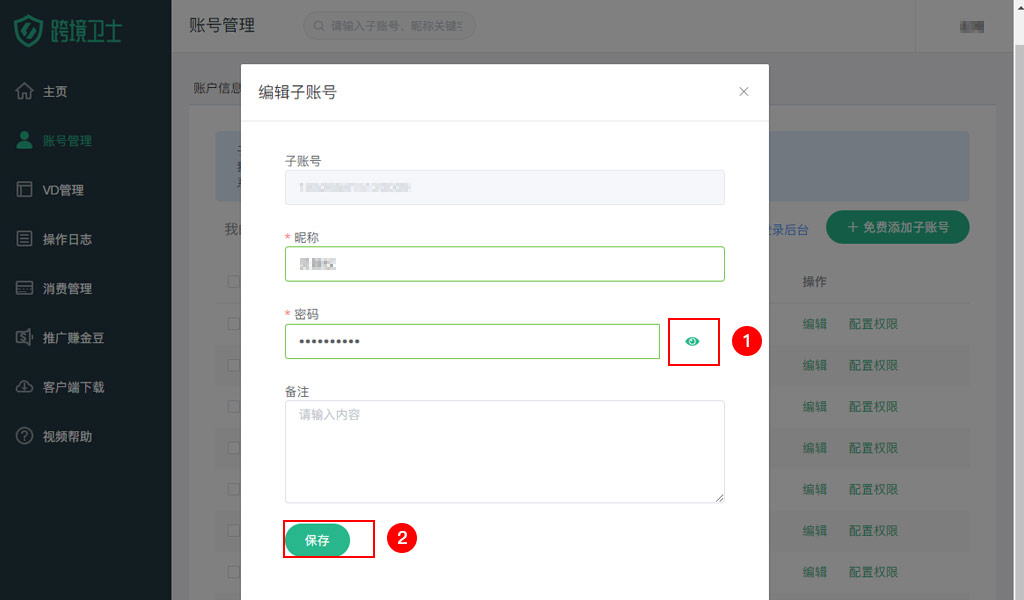Toggle password visibility eye icon
This screenshot has height=600, width=1024.
(x=692, y=341)
